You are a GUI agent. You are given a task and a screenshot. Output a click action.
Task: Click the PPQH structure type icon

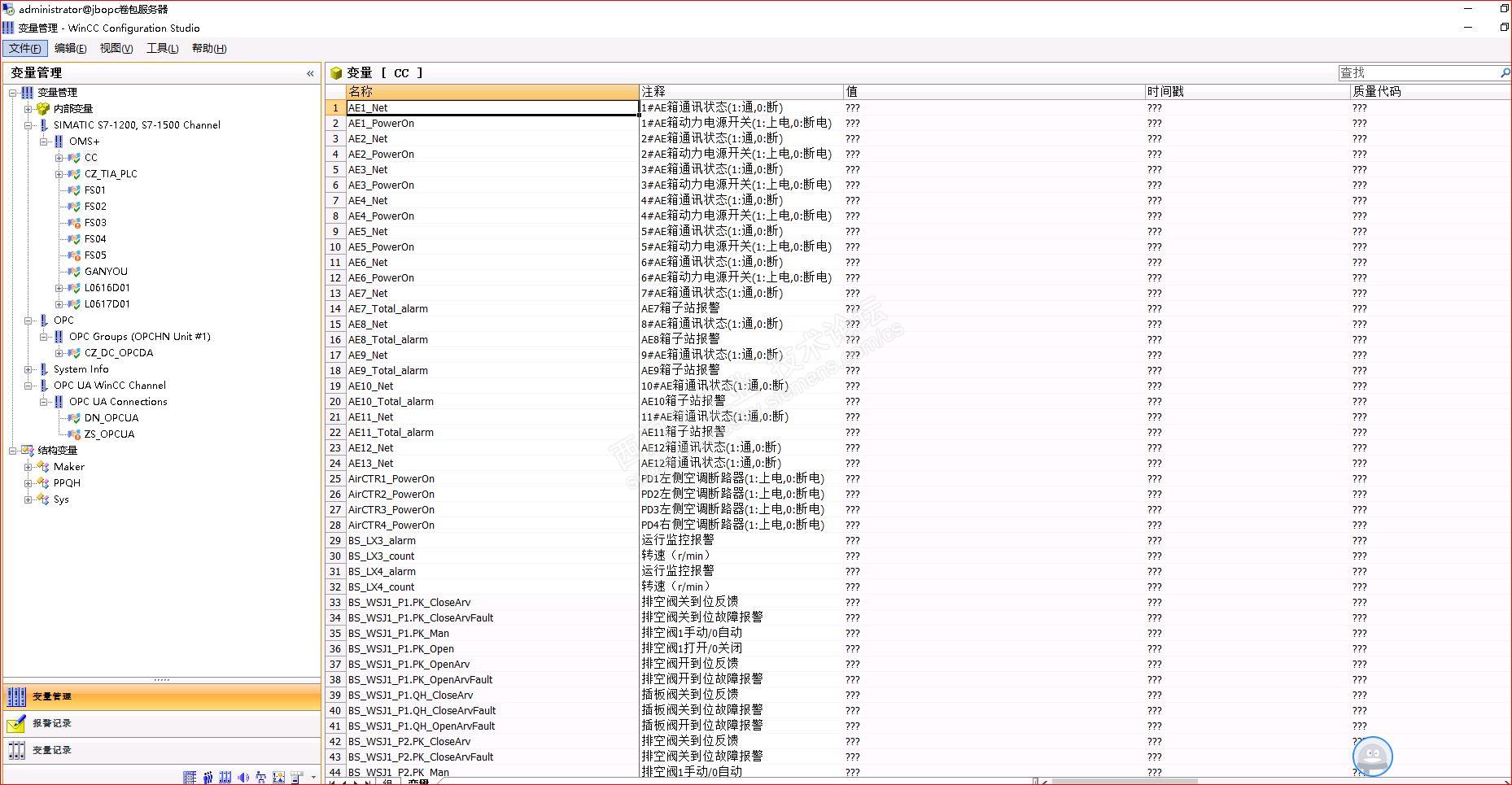coord(43,483)
